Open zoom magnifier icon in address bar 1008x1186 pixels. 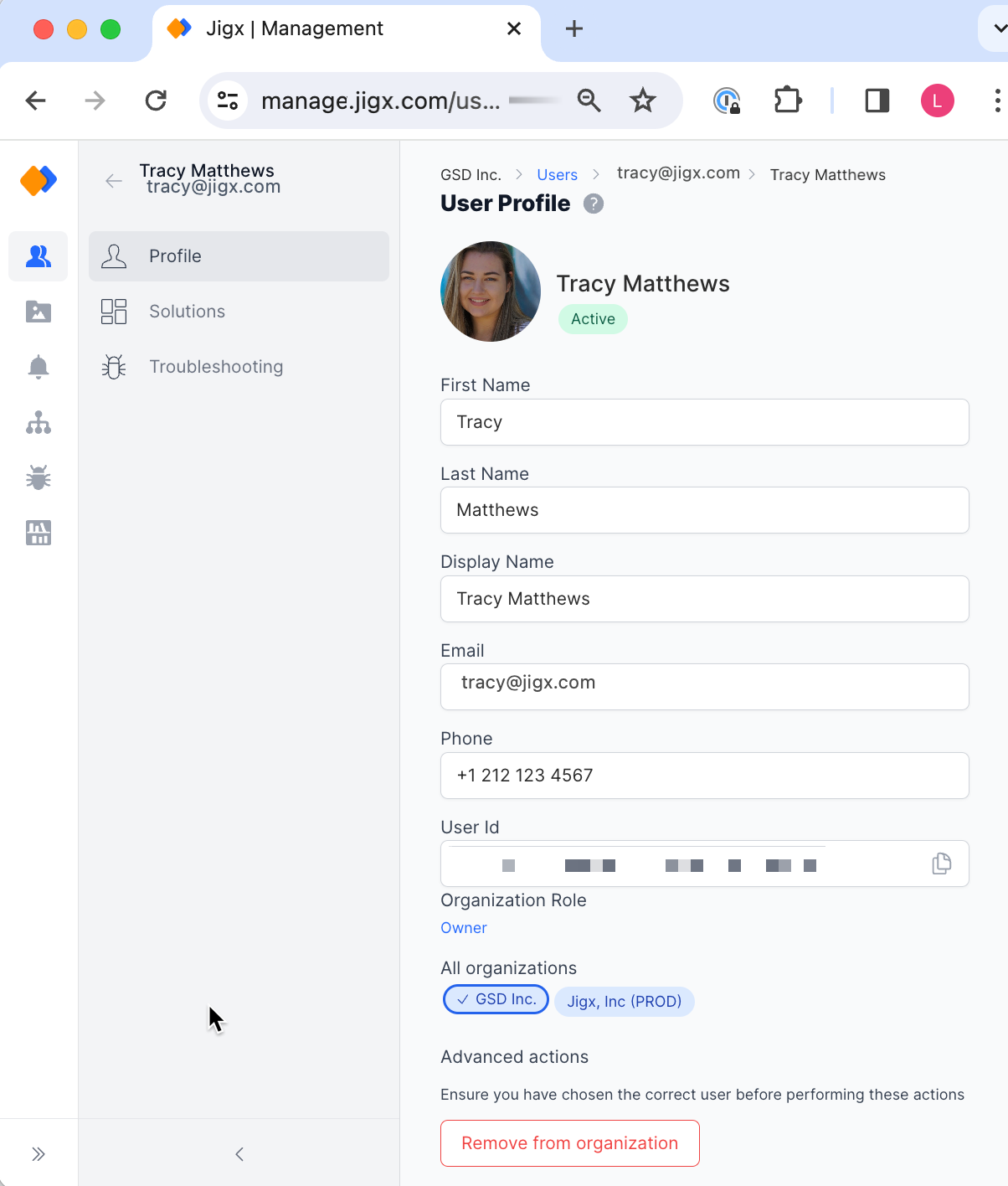pos(589,101)
